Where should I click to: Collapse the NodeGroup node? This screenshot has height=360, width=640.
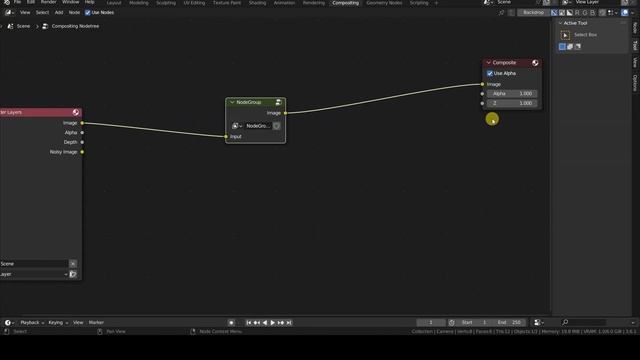tap(232, 102)
